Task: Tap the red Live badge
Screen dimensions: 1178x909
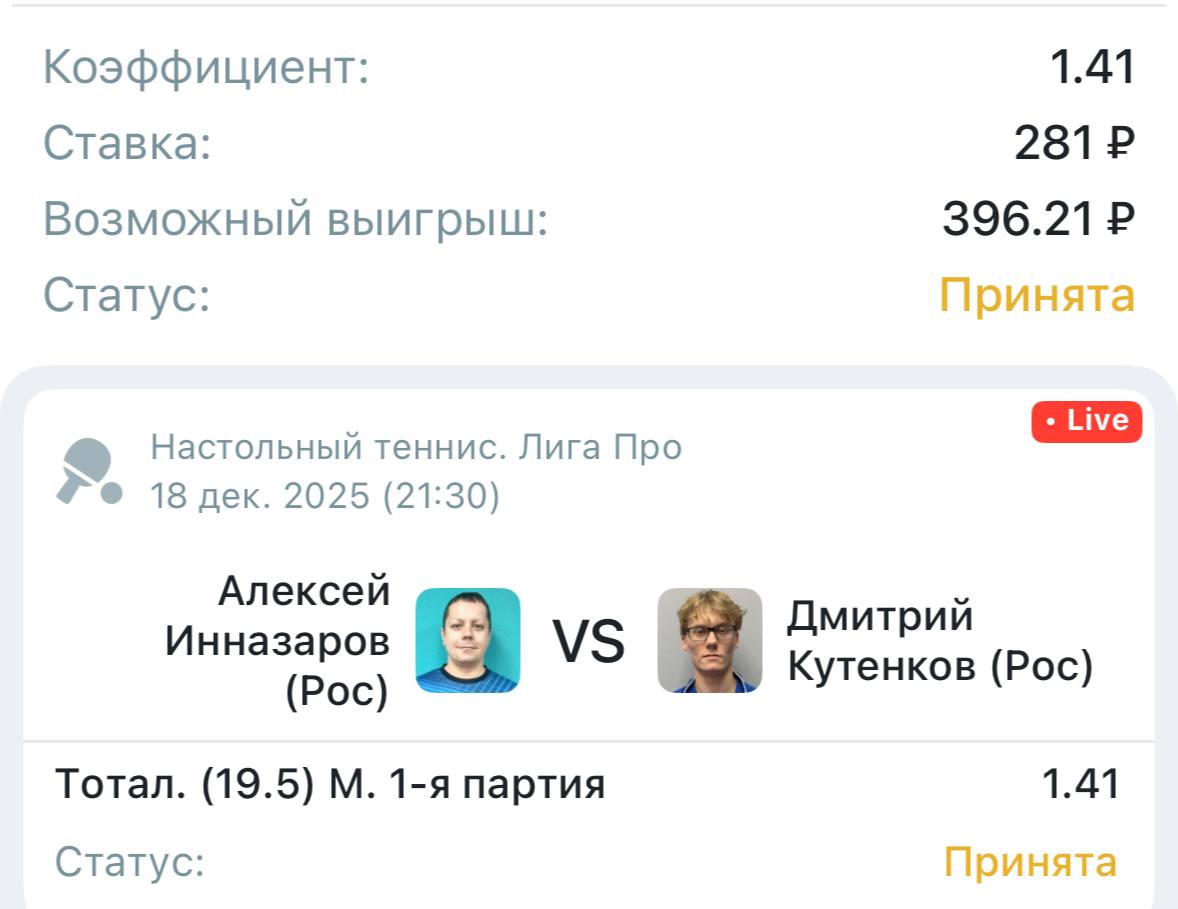Action: coord(1086,421)
